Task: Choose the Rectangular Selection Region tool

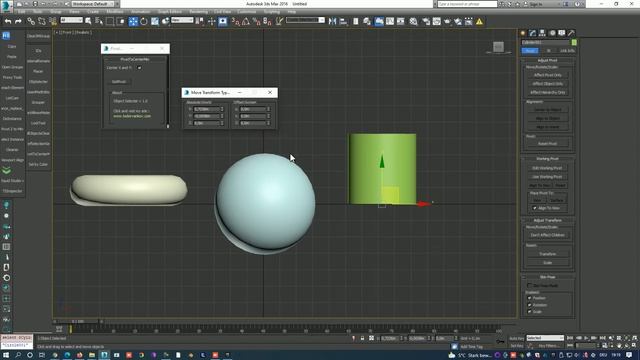Action: [x=110, y=21]
